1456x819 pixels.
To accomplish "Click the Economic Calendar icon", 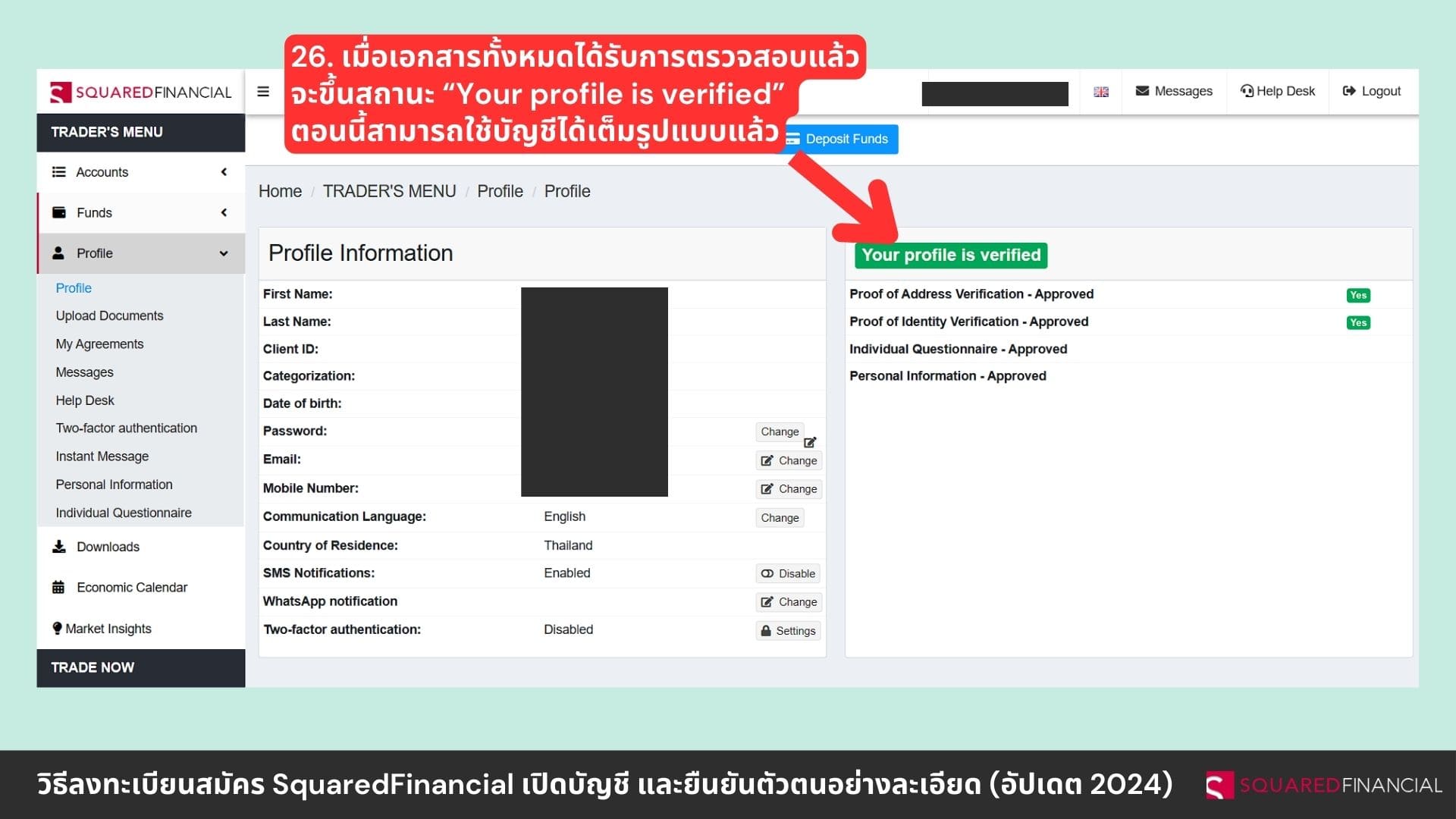I will pos(58,588).
